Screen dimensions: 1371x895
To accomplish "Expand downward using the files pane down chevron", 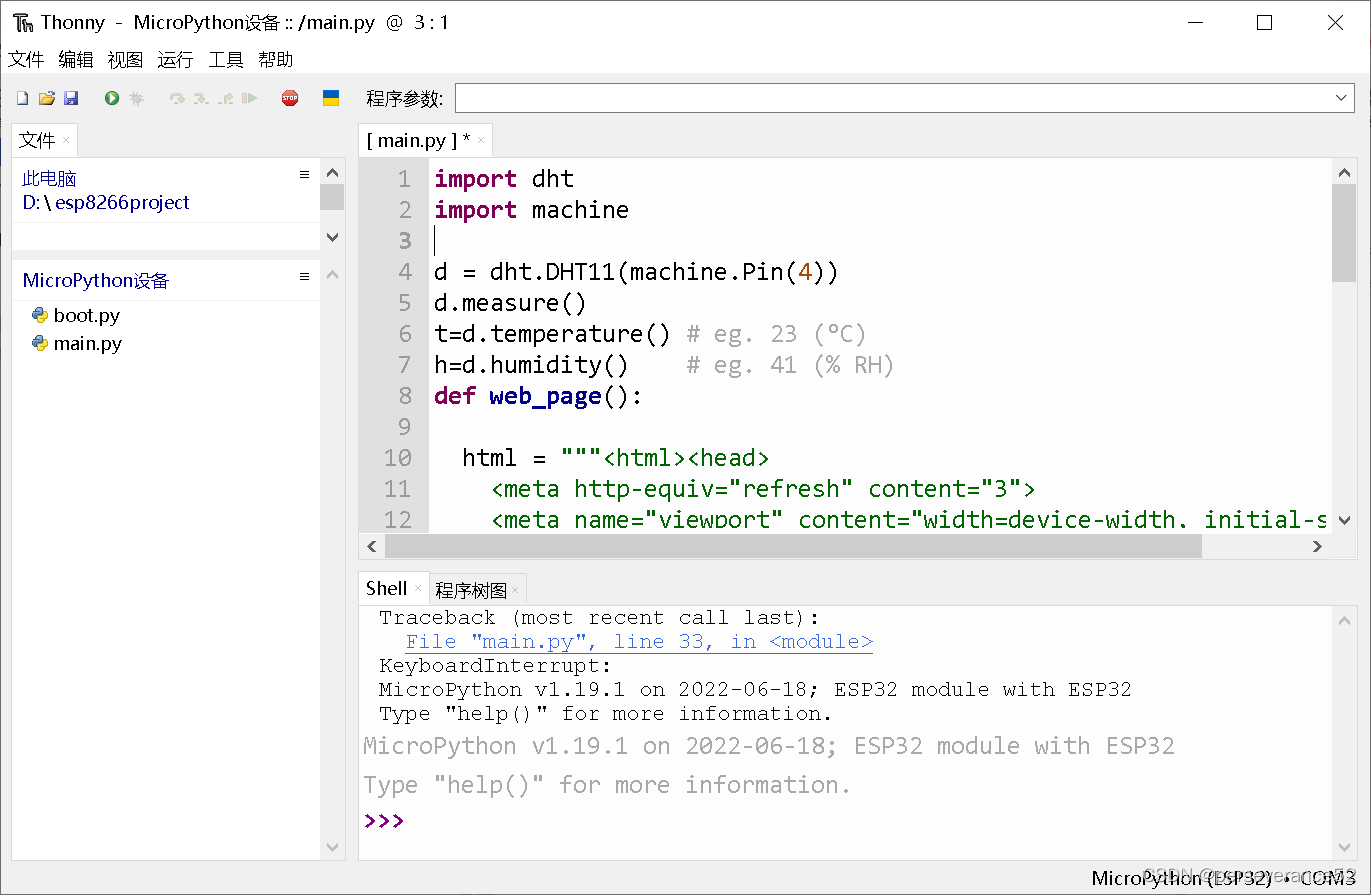I will point(332,237).
